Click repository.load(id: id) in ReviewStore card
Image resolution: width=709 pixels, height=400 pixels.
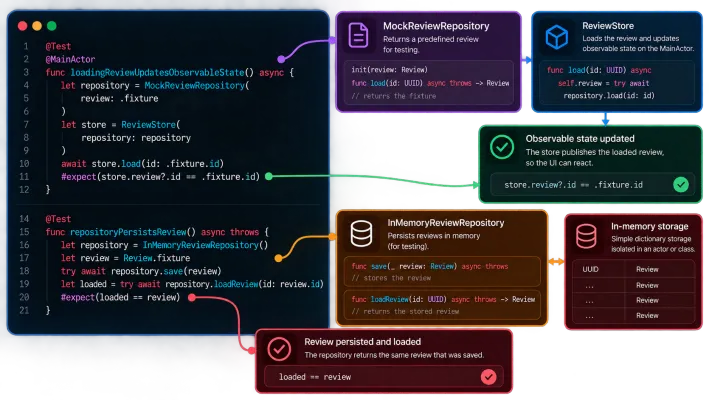pyautogui.click(x=609, y=95)
